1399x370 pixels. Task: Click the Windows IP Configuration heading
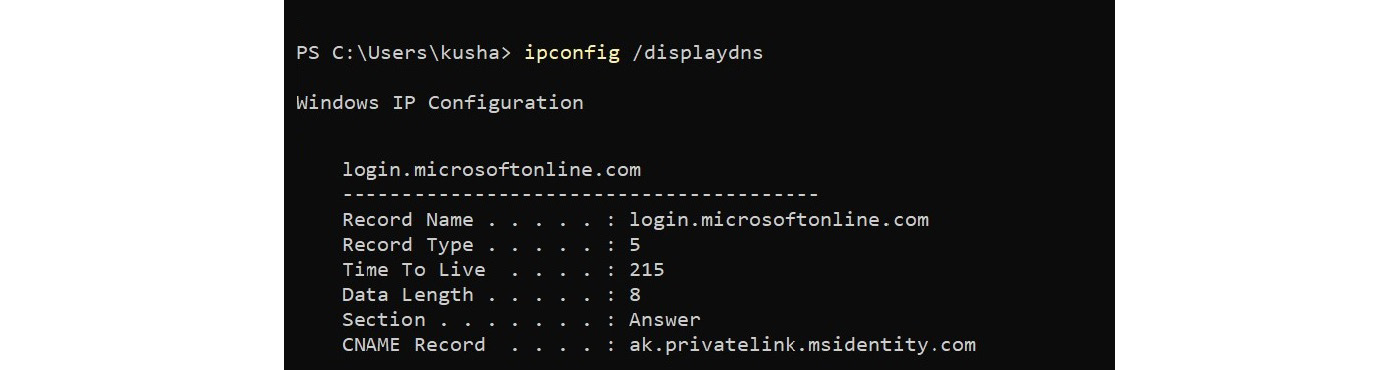pyautogui.click(x=440, y=103)
